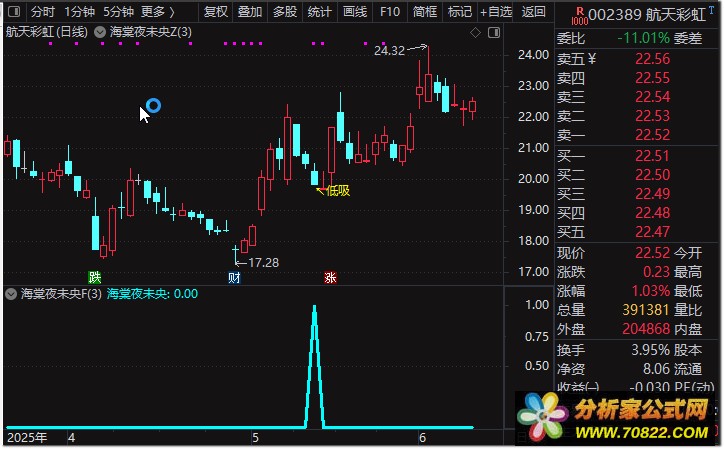This screenshot has width=725, height=449.
Task: Click the 卖一 price 22.52
Action: point(652,135)
